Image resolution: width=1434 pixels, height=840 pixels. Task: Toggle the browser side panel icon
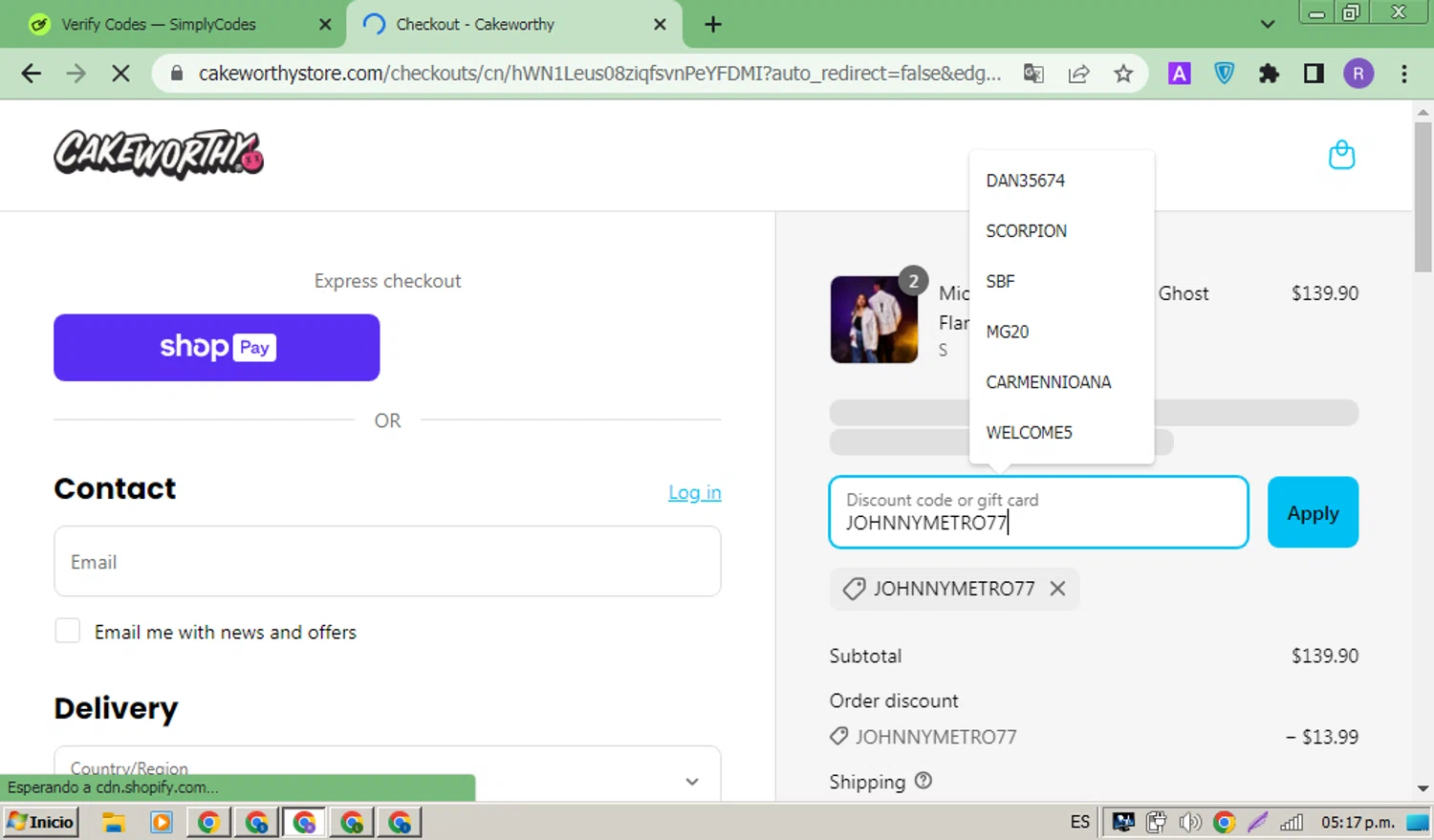tap(1314, 74)
